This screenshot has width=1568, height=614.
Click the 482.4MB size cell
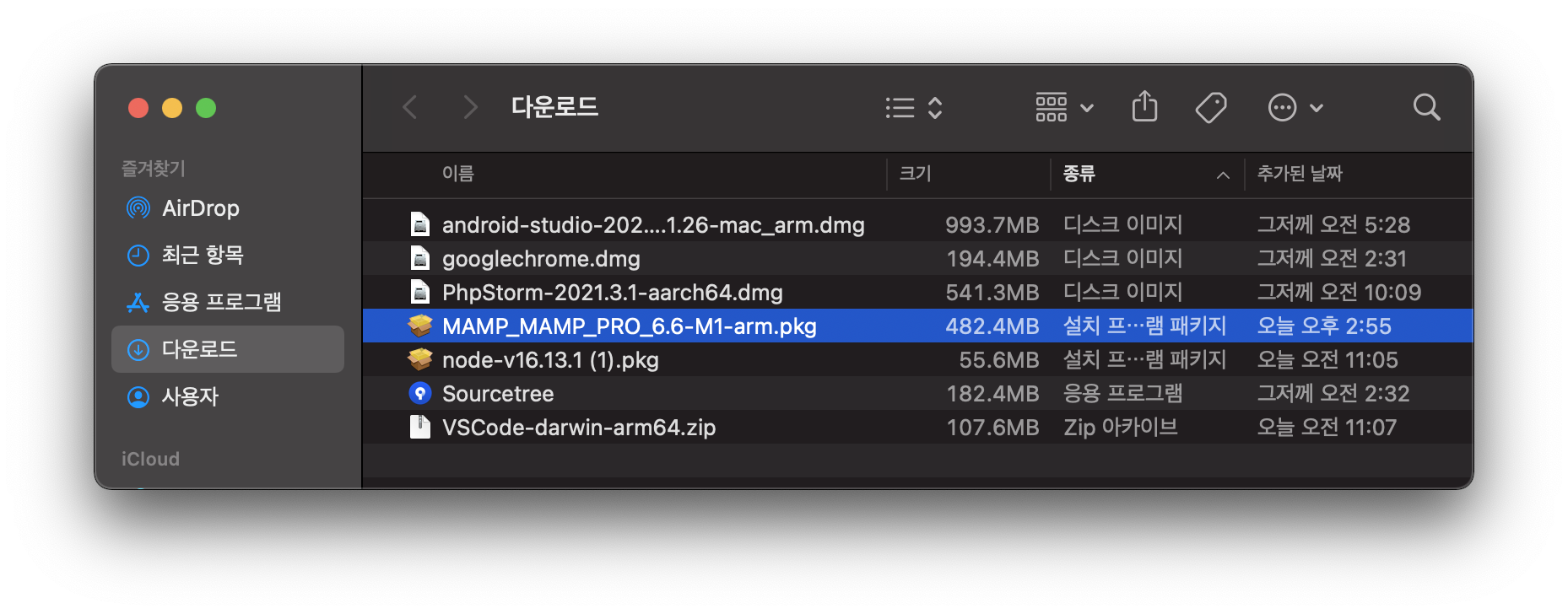[x=992, y=326]
